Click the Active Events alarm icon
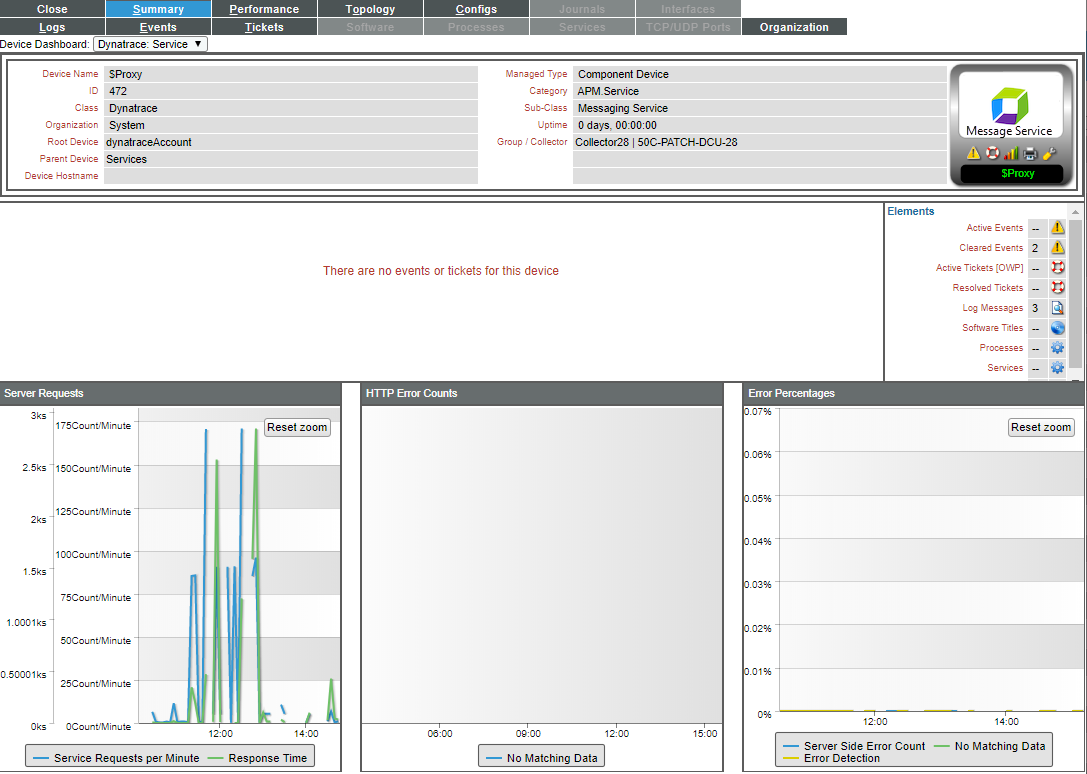Viewport: 1087px width, 774px height. [x=1057, y=227]
